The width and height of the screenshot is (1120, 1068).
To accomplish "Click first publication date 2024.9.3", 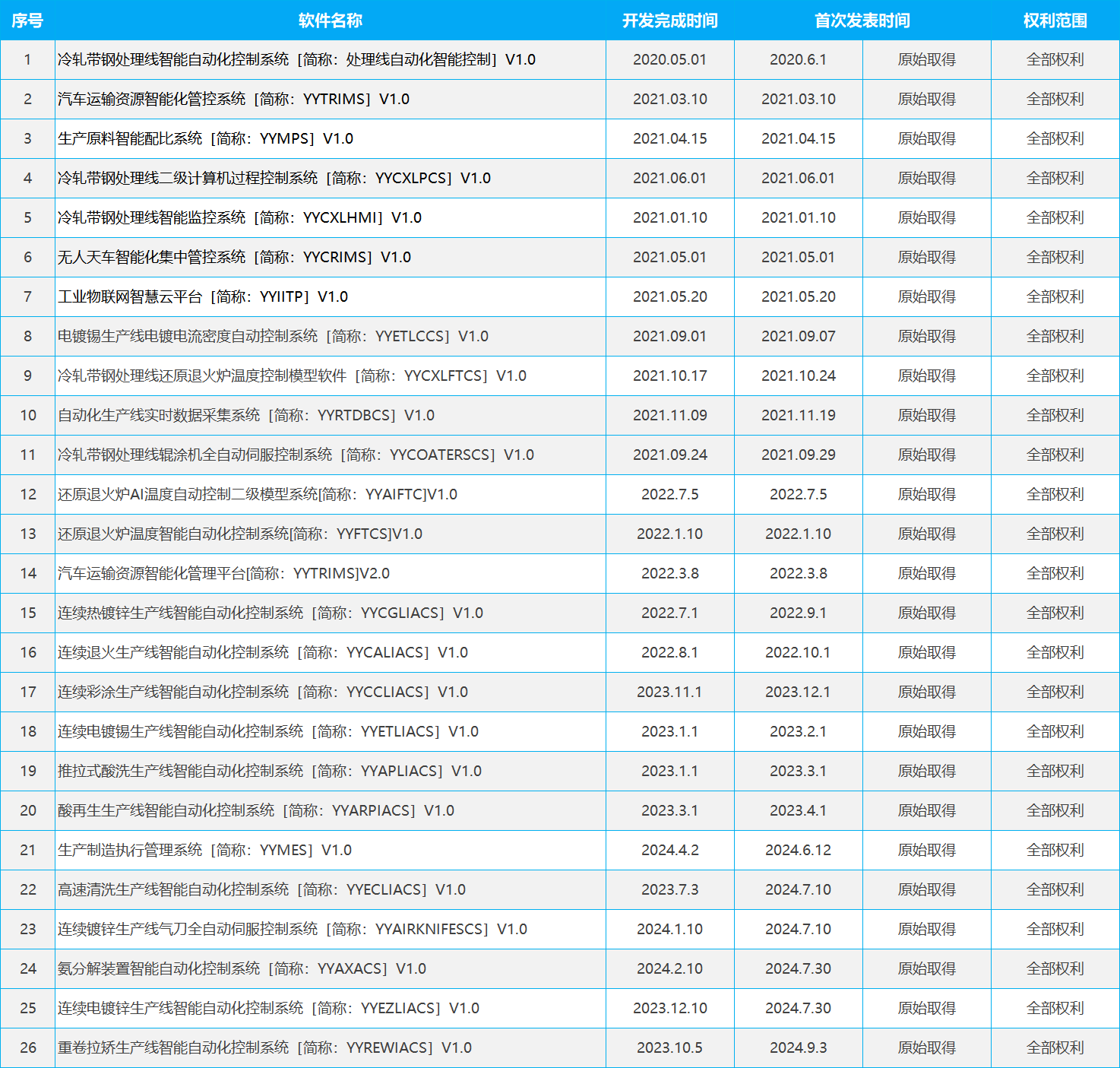I will (799, 1048).
